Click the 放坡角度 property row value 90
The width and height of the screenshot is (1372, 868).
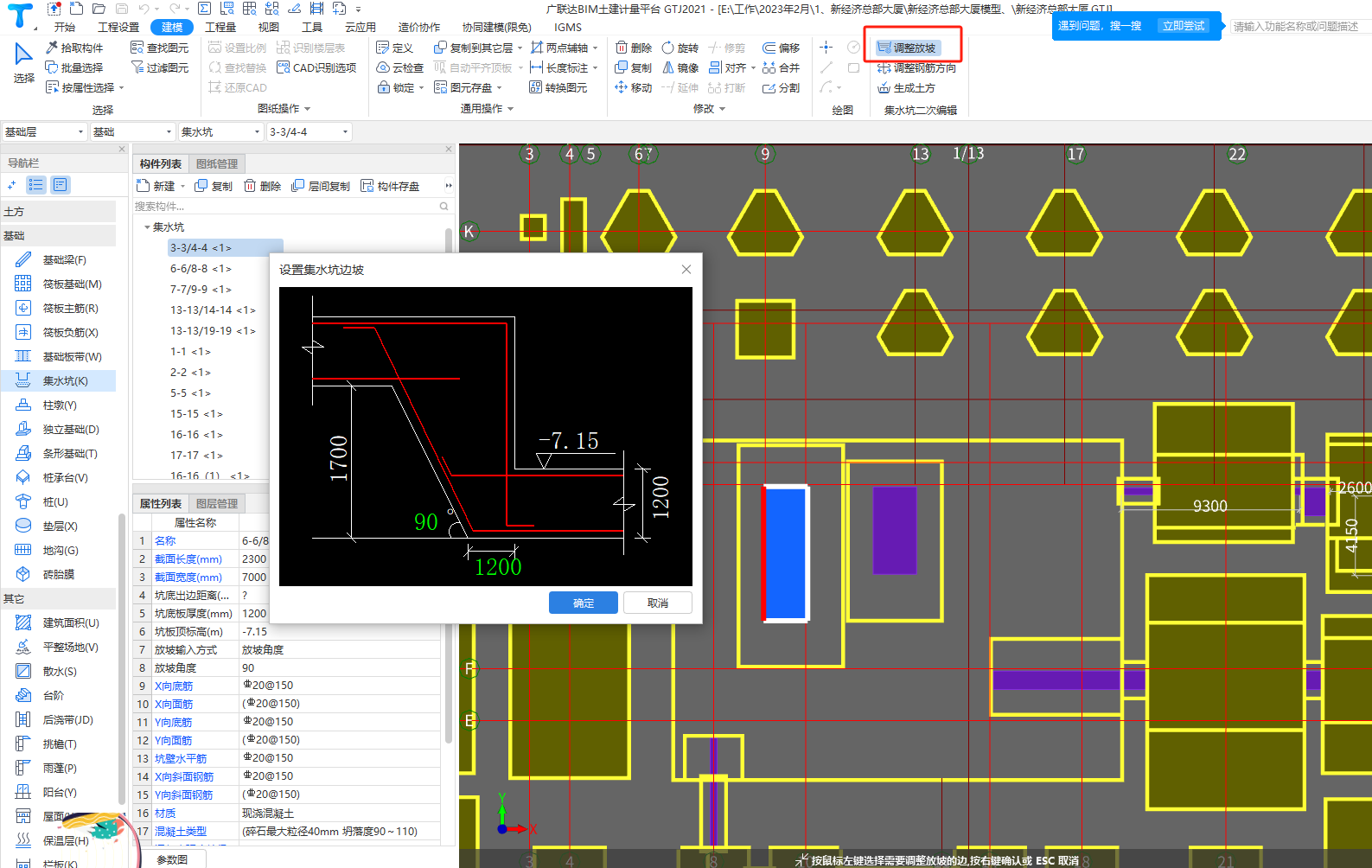tap(341, 667)
